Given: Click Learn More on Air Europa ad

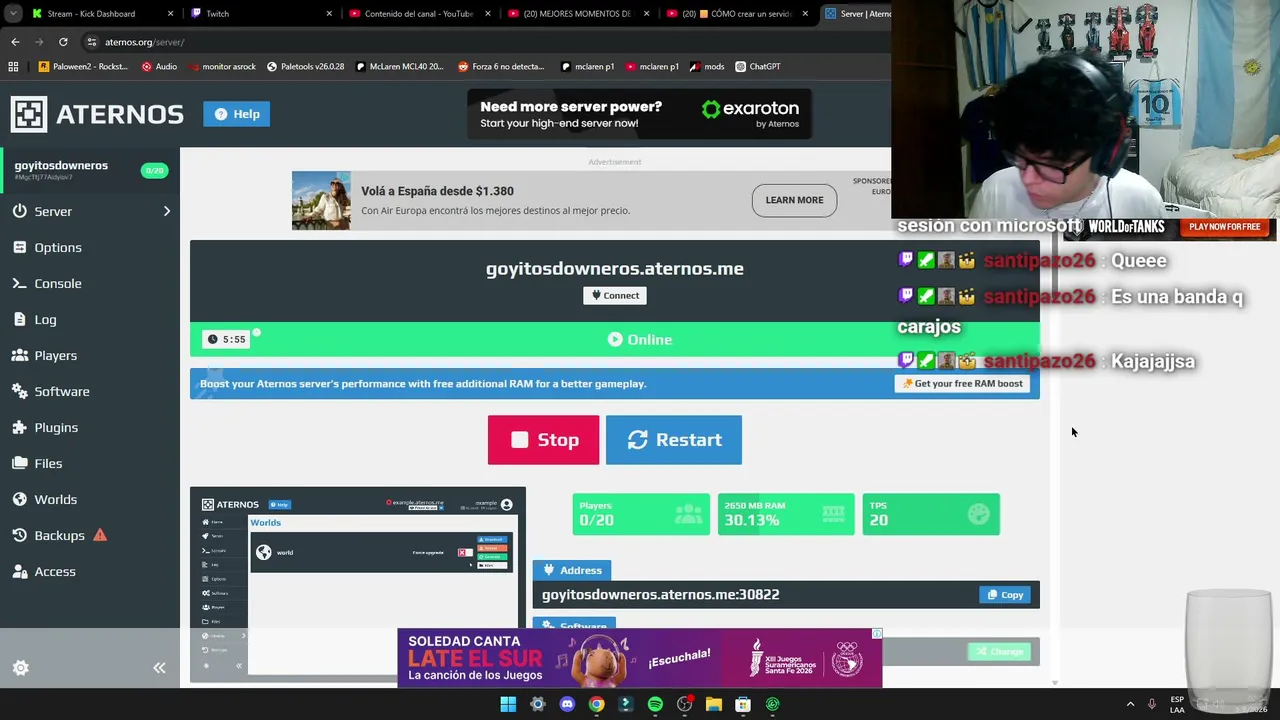Looking at the screenshot, I should 794,200.
